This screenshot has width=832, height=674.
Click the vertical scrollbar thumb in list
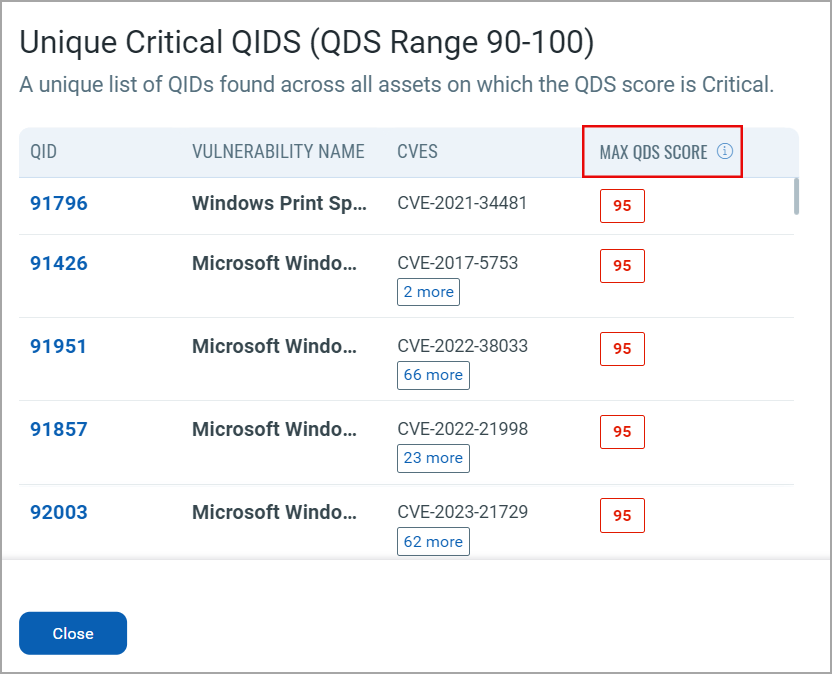[x=796, y=196]
